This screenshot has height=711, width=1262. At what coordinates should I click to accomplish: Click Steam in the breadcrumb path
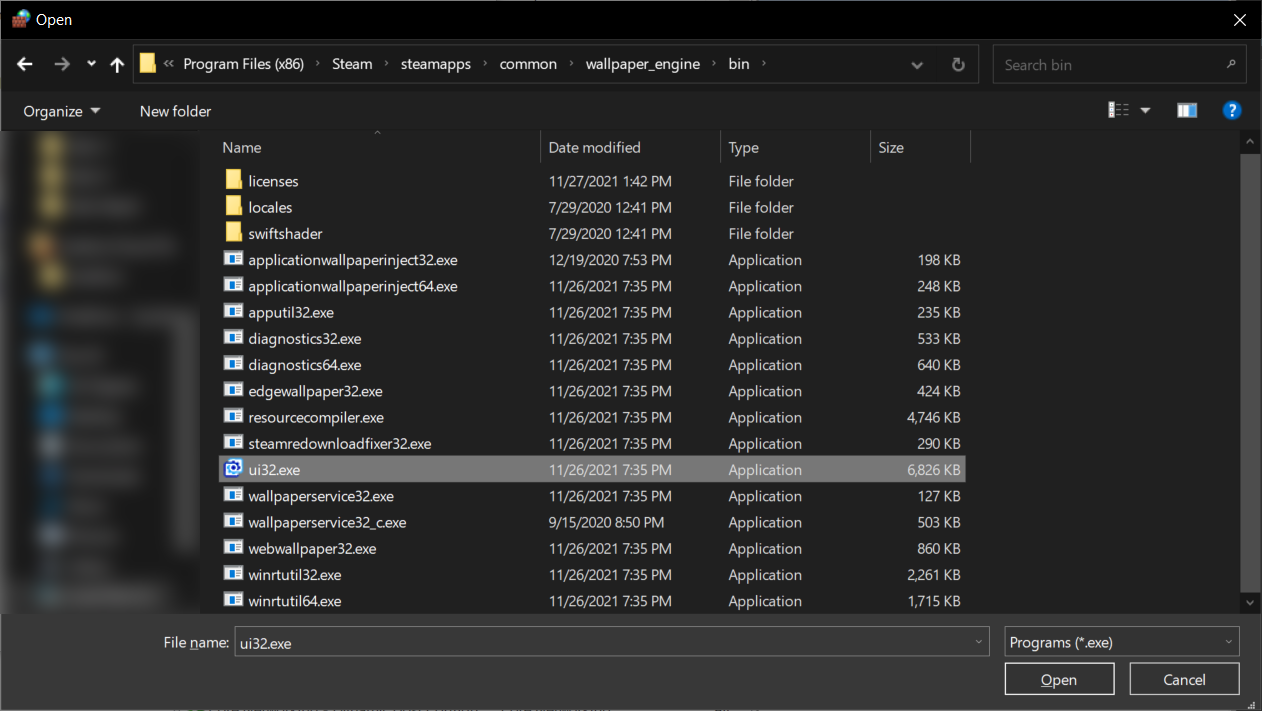352,64
